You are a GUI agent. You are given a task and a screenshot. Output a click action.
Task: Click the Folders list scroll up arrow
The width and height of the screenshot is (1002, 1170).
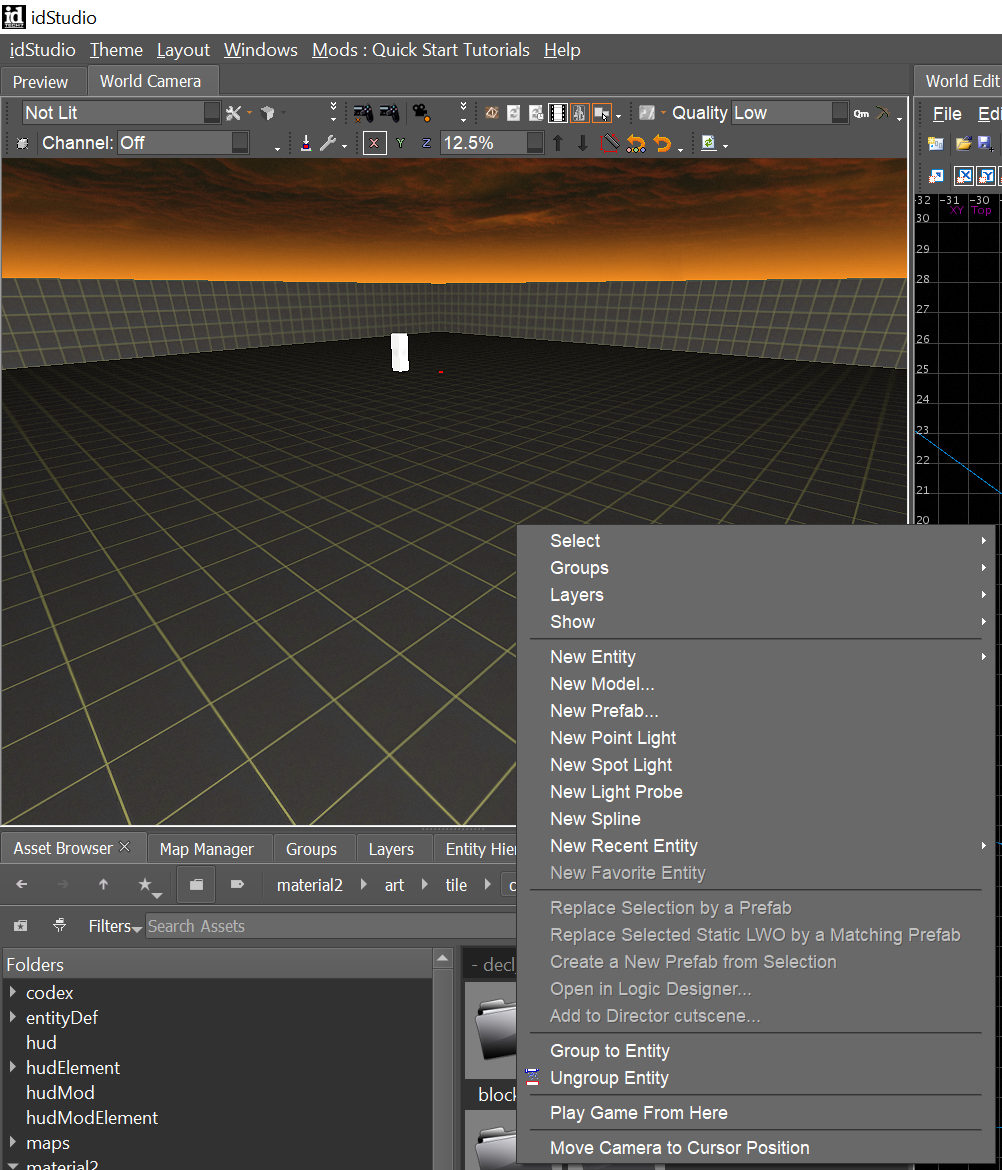(x=442, y=958)
